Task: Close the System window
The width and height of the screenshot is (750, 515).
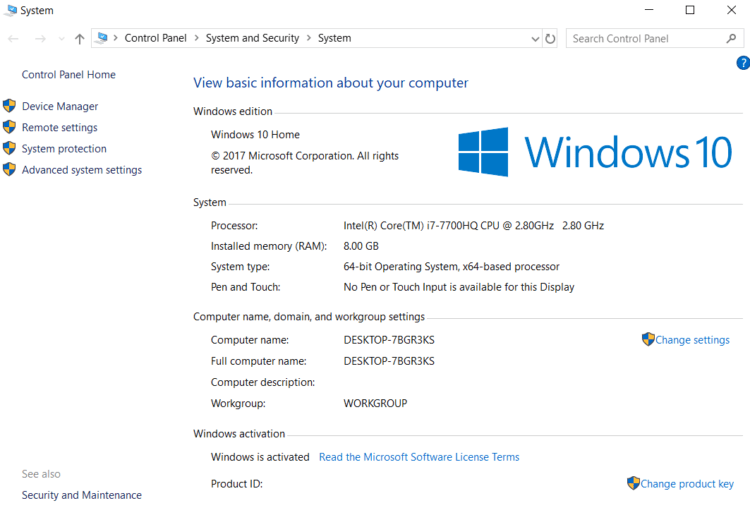Action: click(x=731, y=10)
